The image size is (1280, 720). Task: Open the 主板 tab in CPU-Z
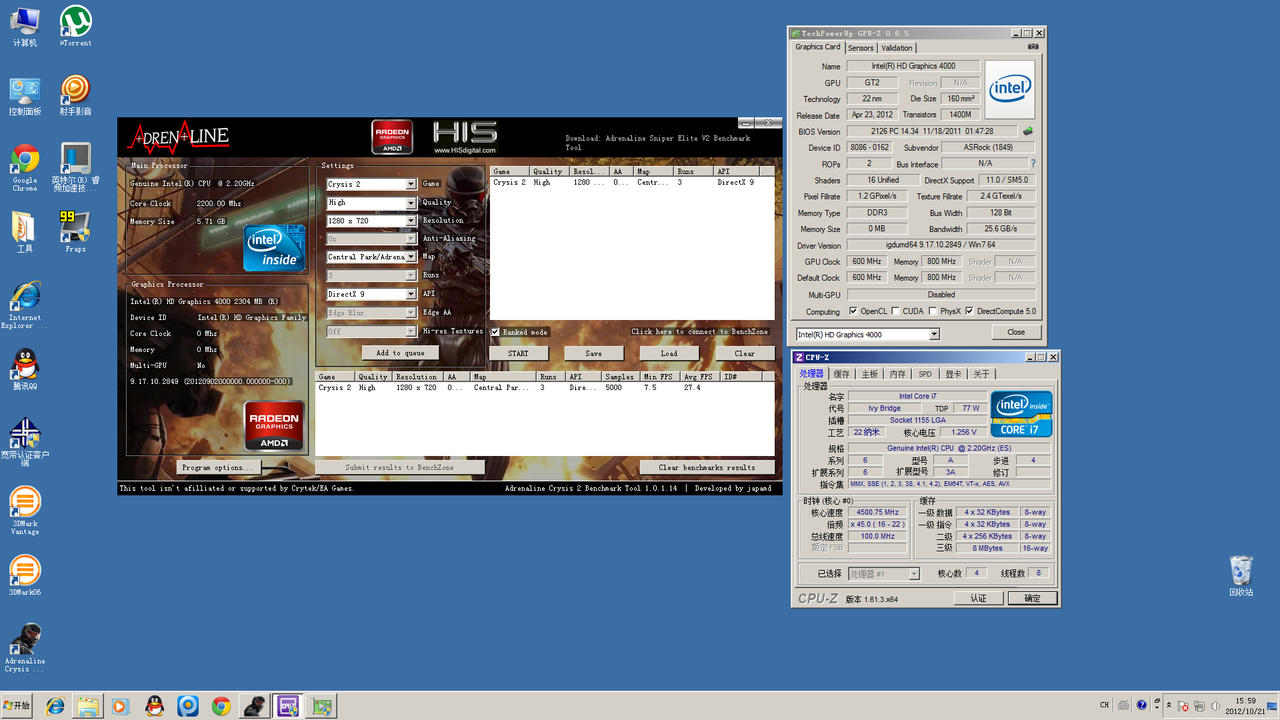point(869,374)
